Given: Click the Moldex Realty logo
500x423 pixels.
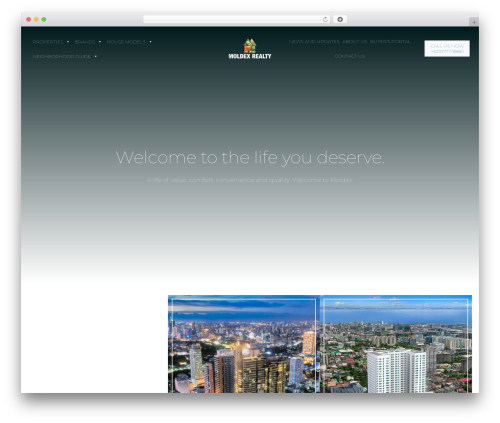Looking at the screenshot, I should click(x=250, y=49).
